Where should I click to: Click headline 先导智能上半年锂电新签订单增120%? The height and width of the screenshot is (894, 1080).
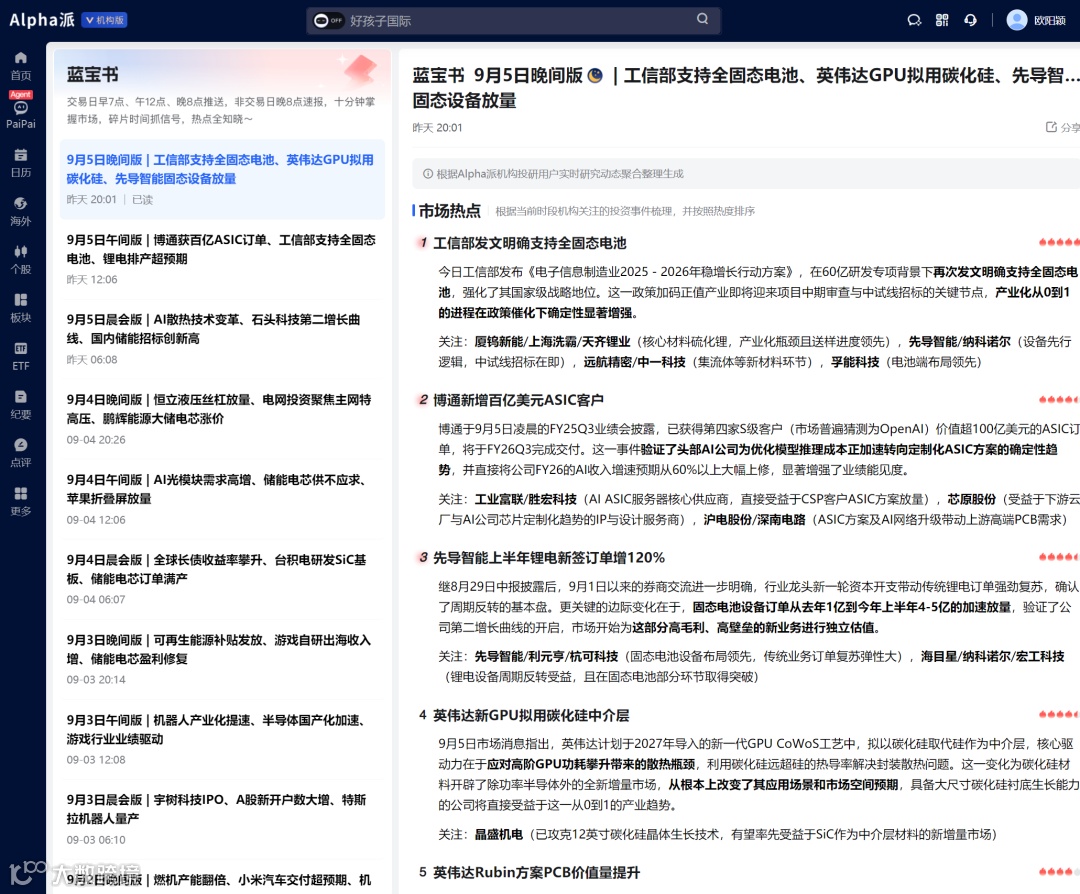point(549,558)
